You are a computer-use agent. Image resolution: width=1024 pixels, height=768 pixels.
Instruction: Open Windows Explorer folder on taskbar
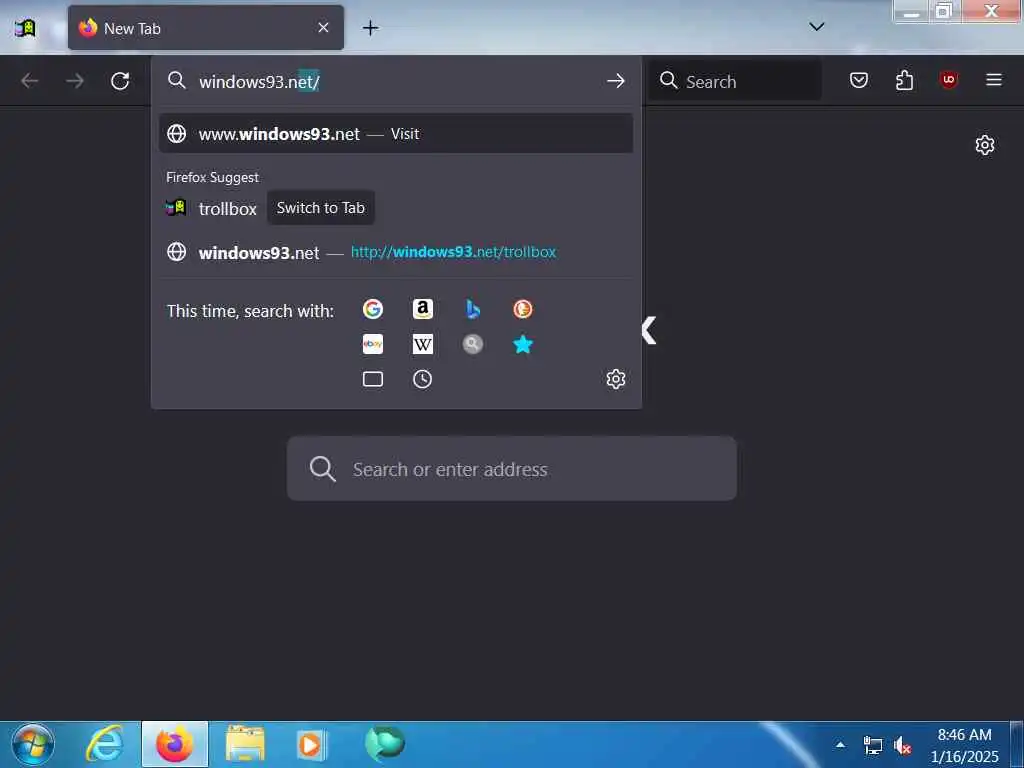(245, 744)
